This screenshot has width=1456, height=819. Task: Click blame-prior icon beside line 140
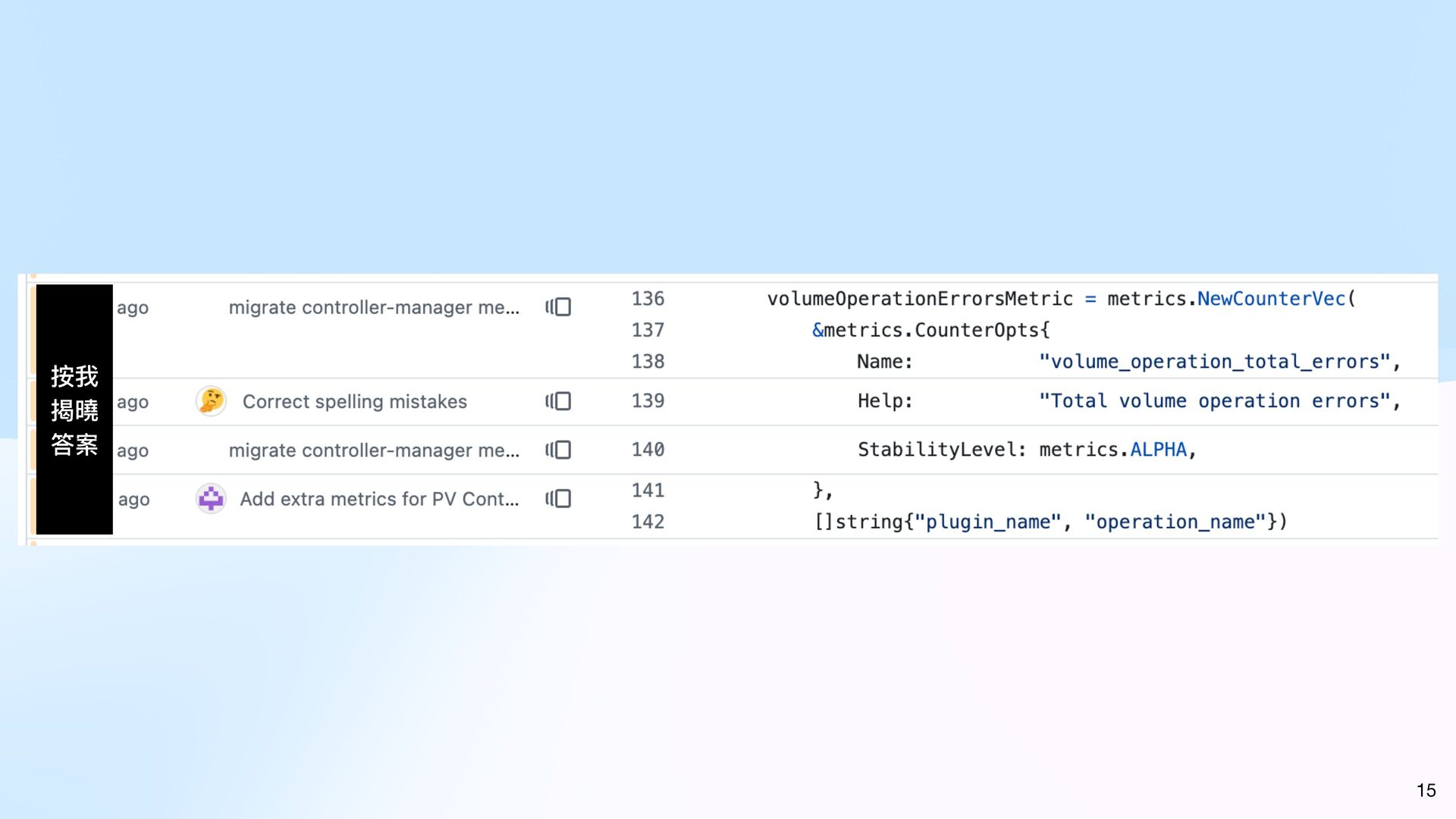pyautogui.click(x=558, y=450)
